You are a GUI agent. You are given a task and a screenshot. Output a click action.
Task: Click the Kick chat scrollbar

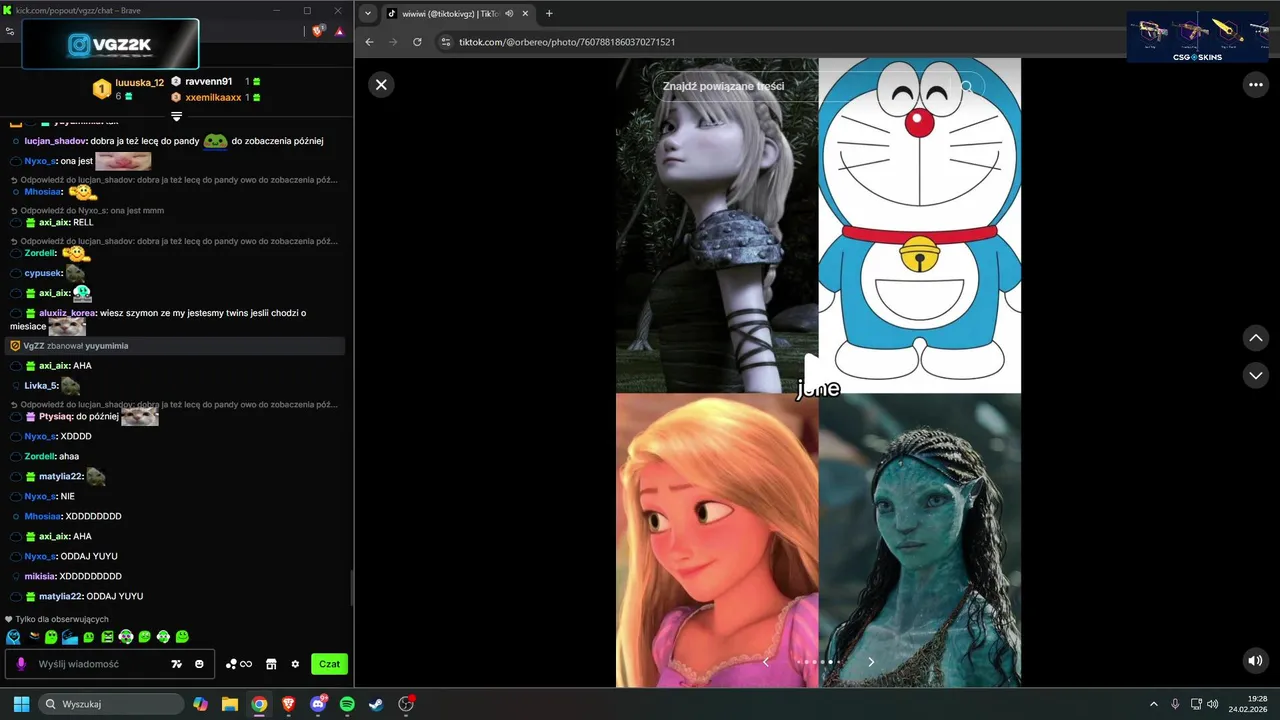point(351,588)
